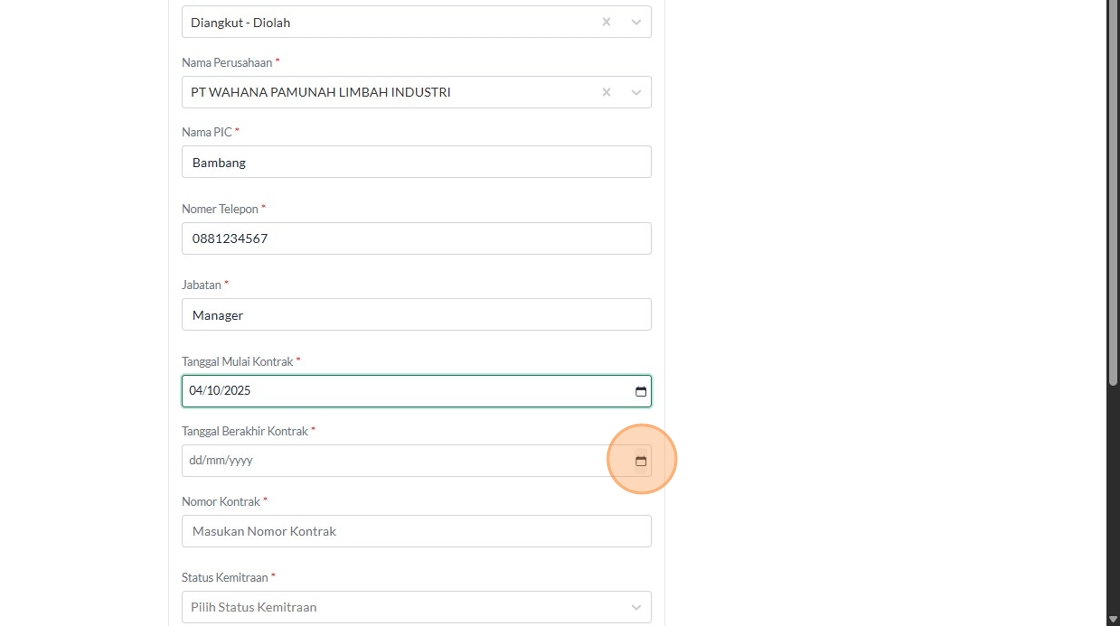Open calendar picker for Tanggal Berakhir Kontrak

click(641, 461)
